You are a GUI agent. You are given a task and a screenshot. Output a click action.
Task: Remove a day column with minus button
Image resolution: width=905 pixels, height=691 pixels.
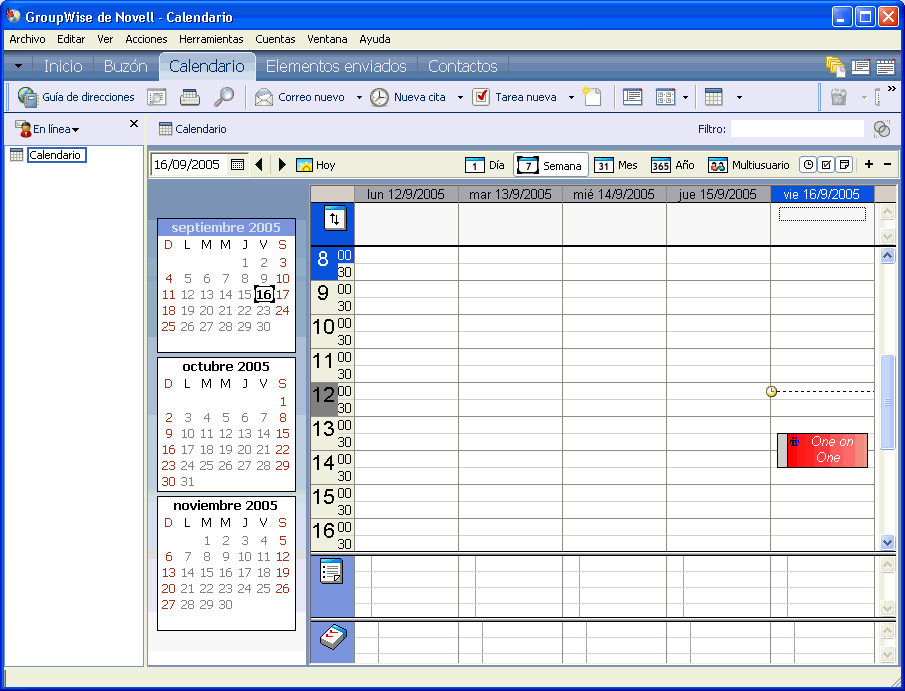888,165
